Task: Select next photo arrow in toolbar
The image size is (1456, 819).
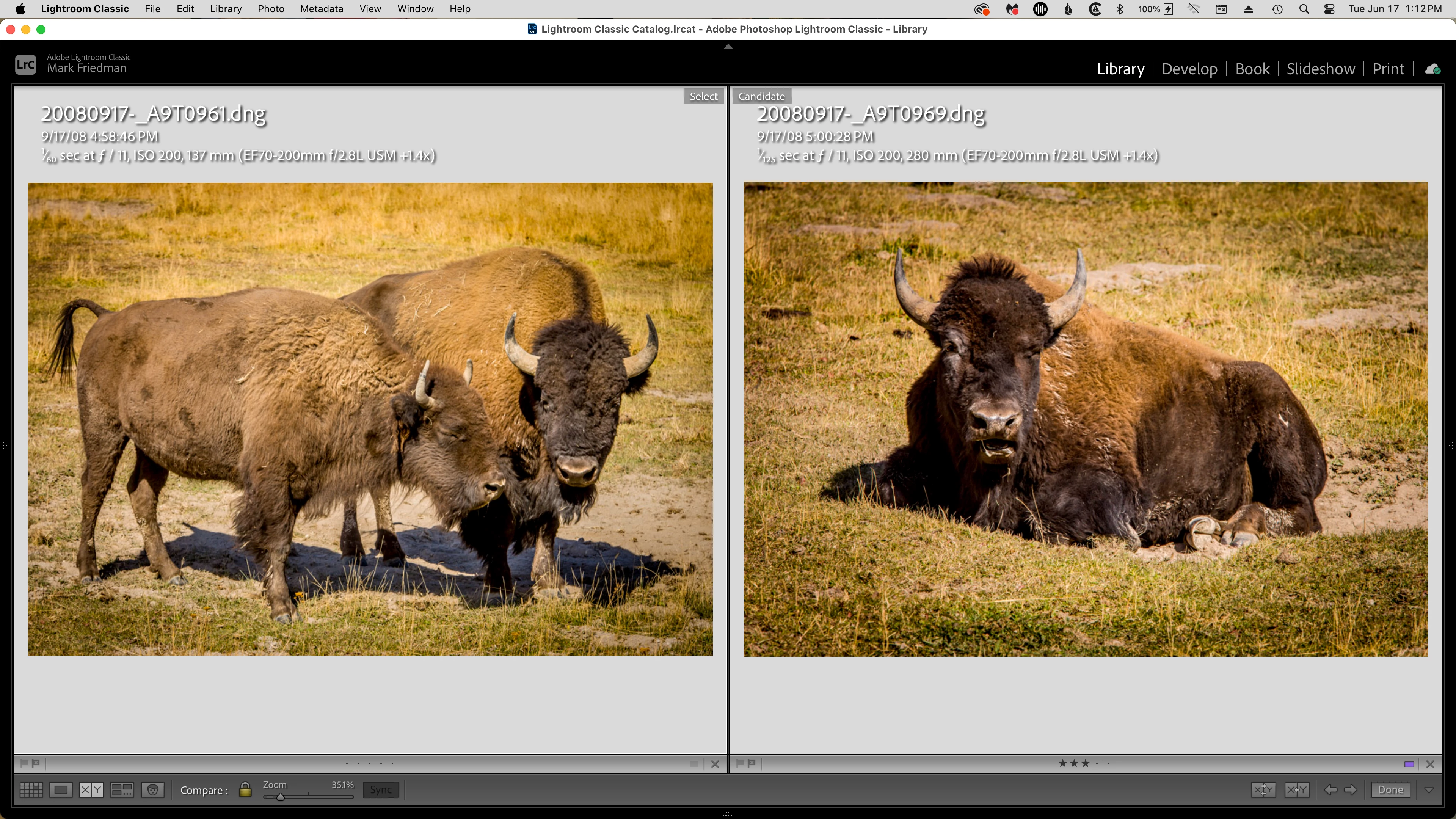Action: point(1351,790)
